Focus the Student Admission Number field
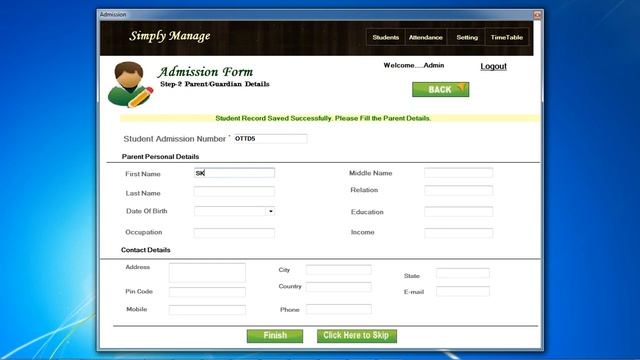The image size is (640, 360). [270, 139]
